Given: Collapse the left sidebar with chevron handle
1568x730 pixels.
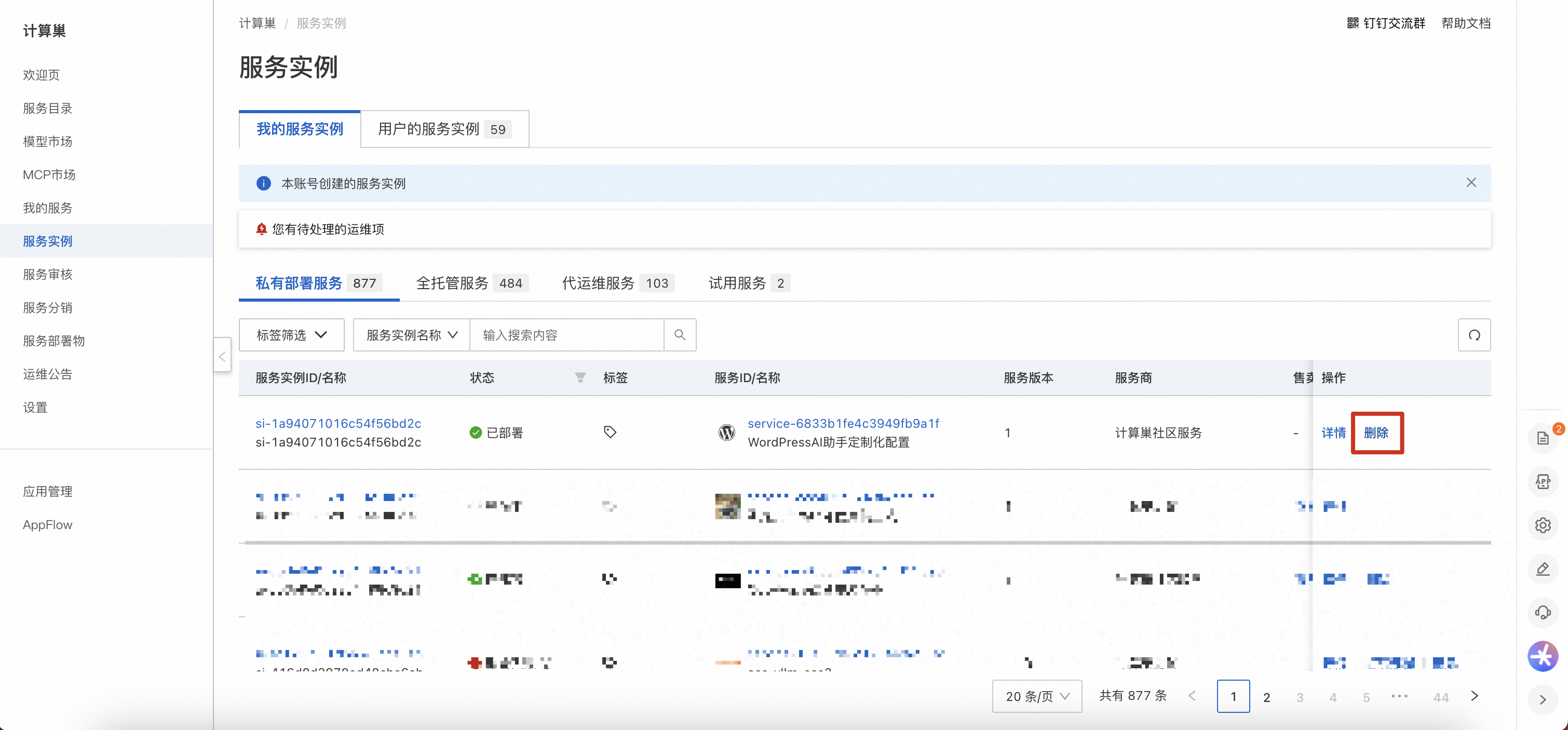Looking at the screenshot, I should [x=222, y=356].
